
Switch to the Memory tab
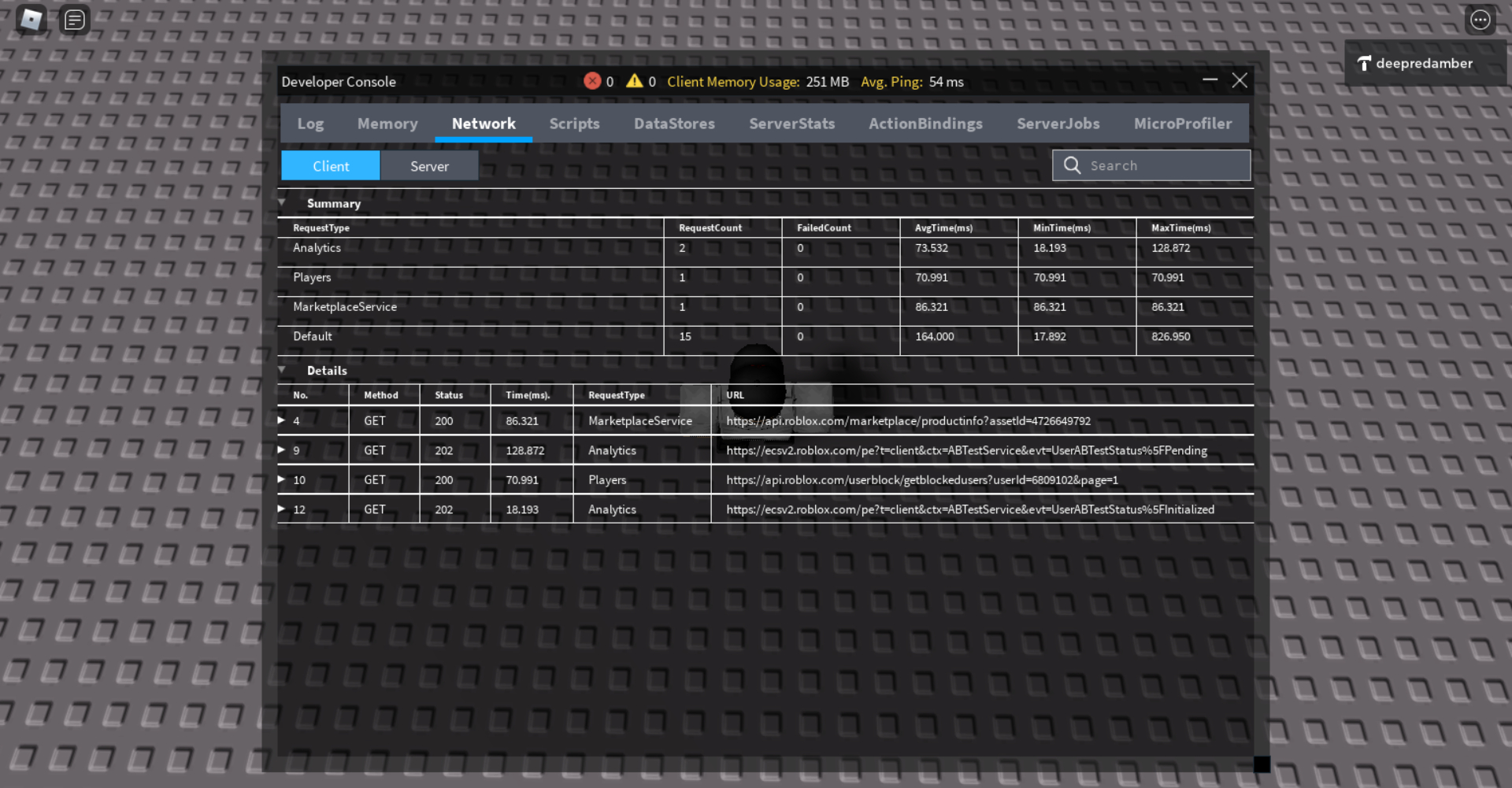coord(387,124)
